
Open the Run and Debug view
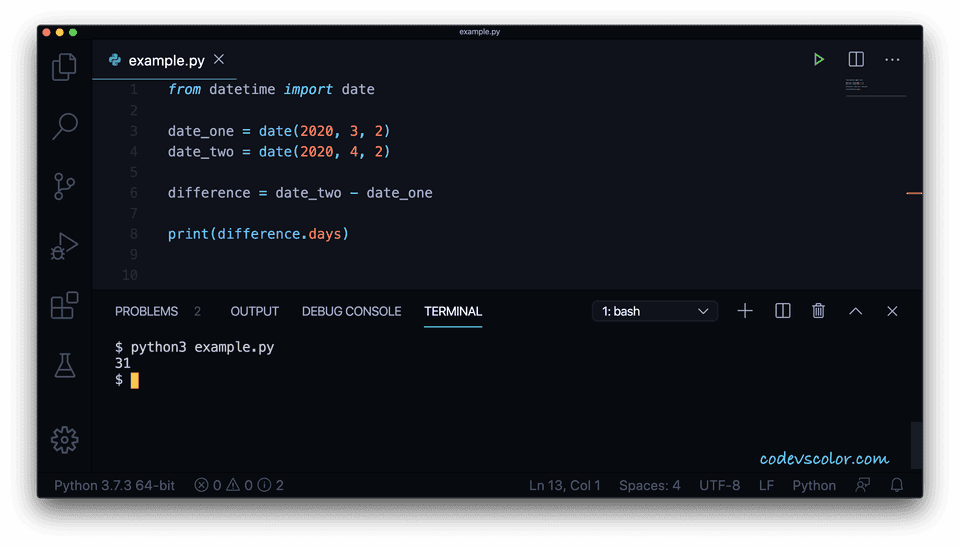click(x=64, y=246)
